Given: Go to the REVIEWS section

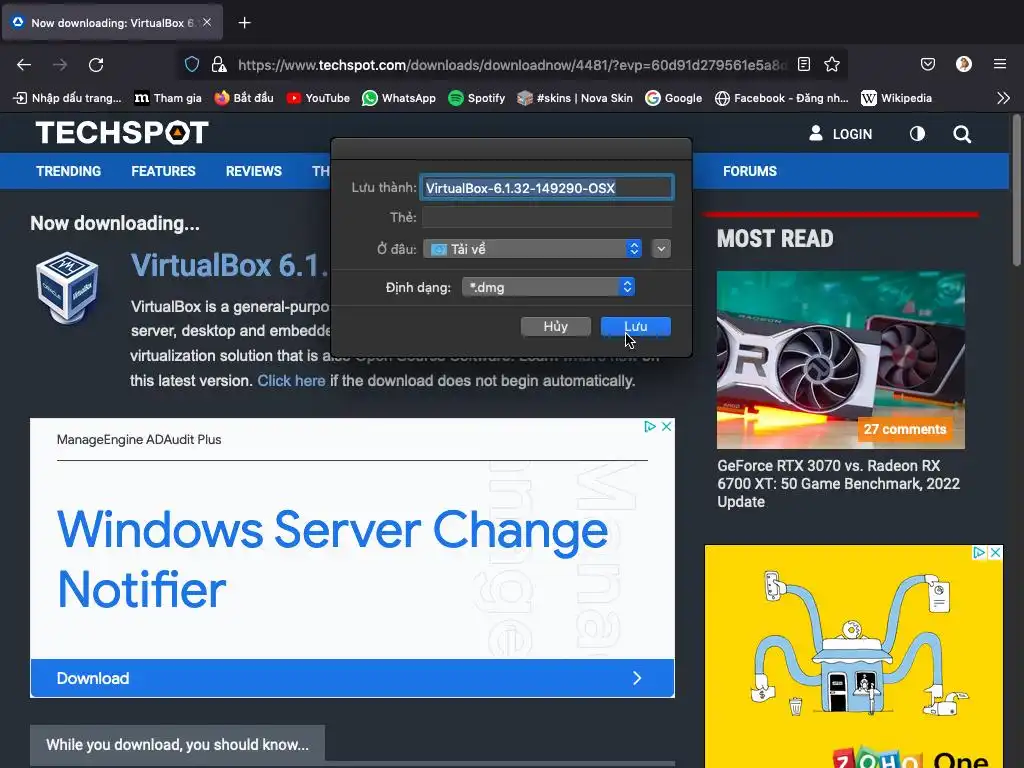Looking at the screenshot, I should click(253, 171).
